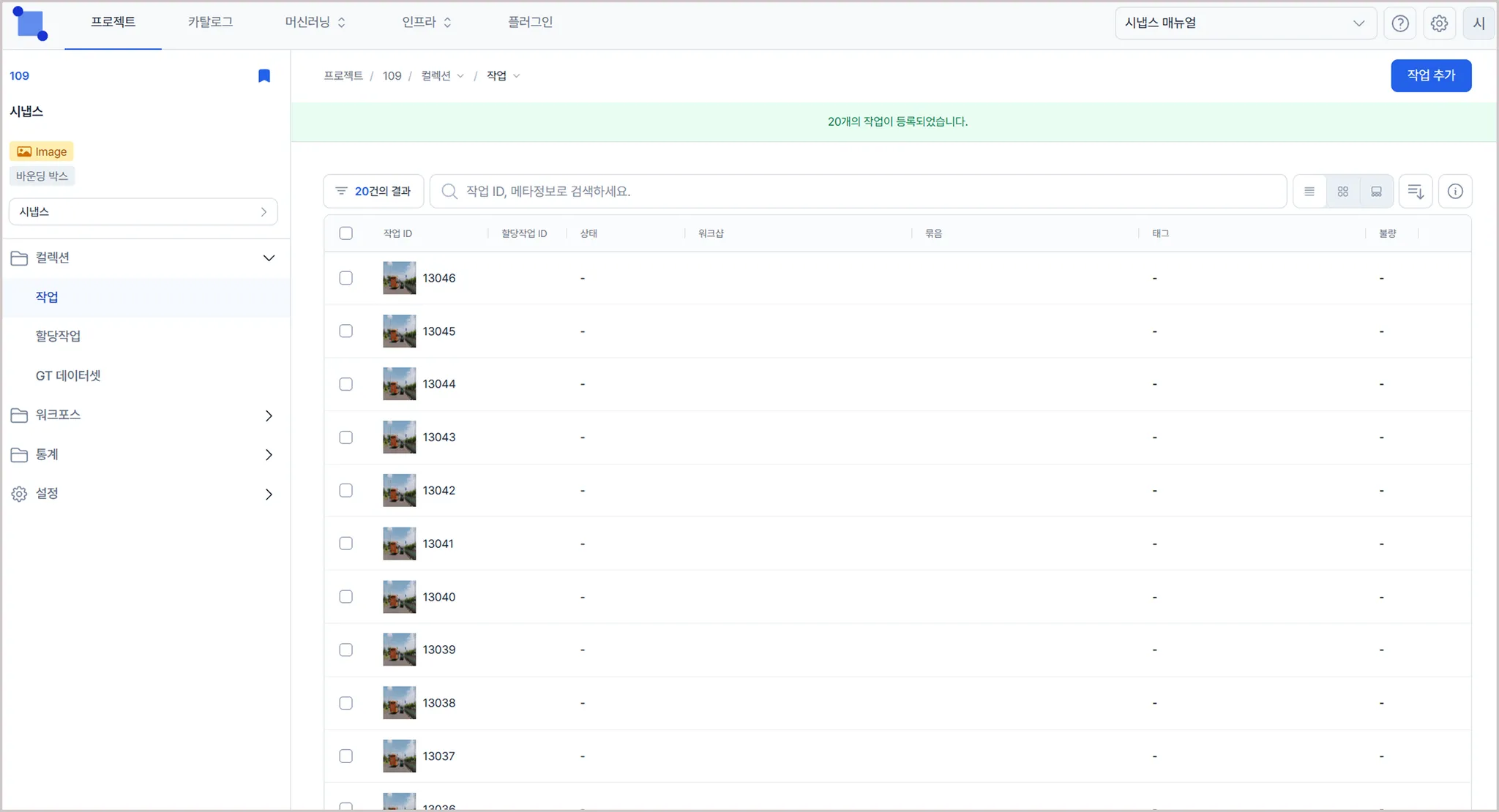Switch to list view icon
The width and height of the screenshot is (1499, 812).
[x=1309, y=192]
